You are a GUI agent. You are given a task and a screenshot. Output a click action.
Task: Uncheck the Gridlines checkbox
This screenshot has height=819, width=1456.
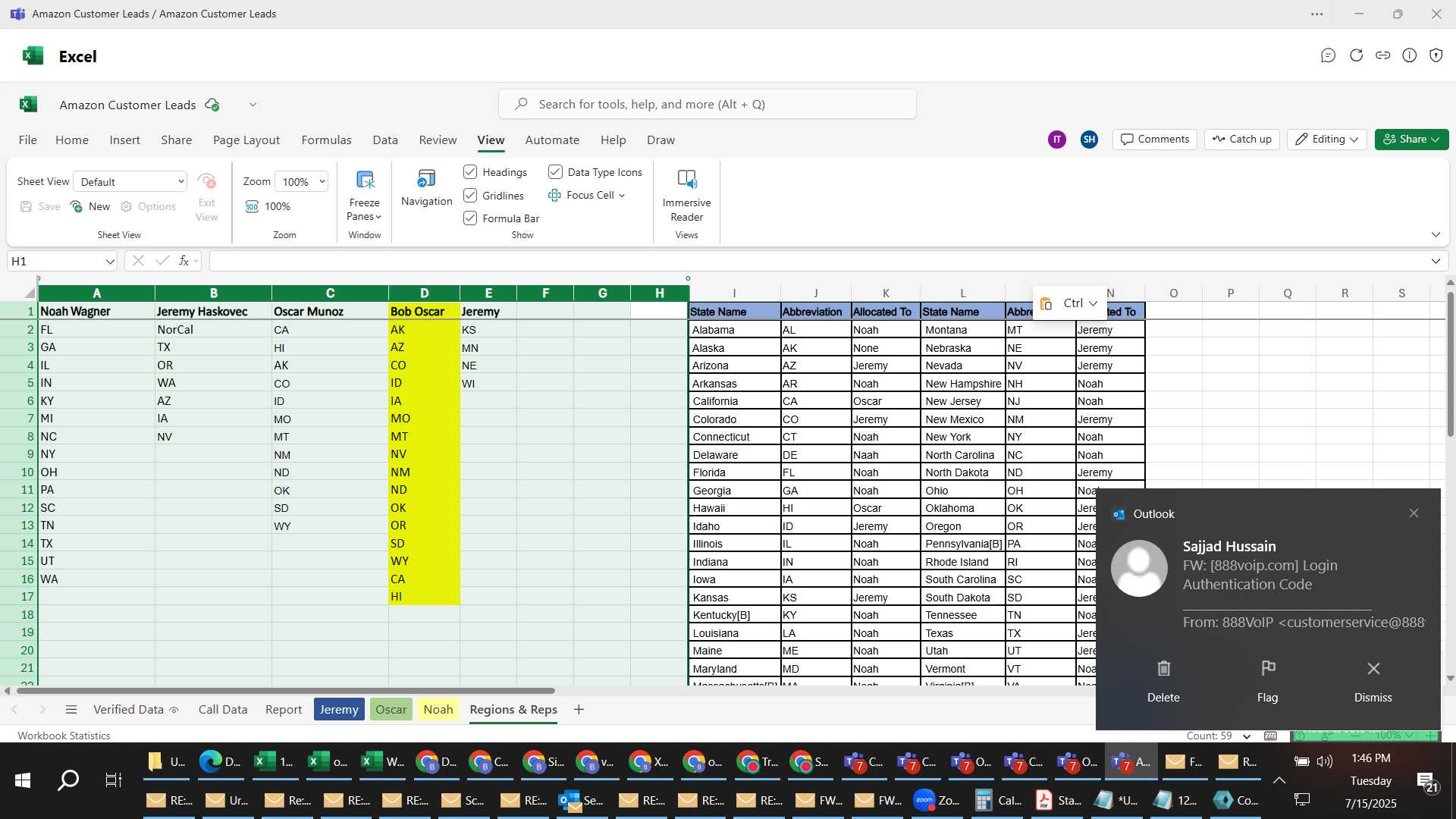point(470,196)
